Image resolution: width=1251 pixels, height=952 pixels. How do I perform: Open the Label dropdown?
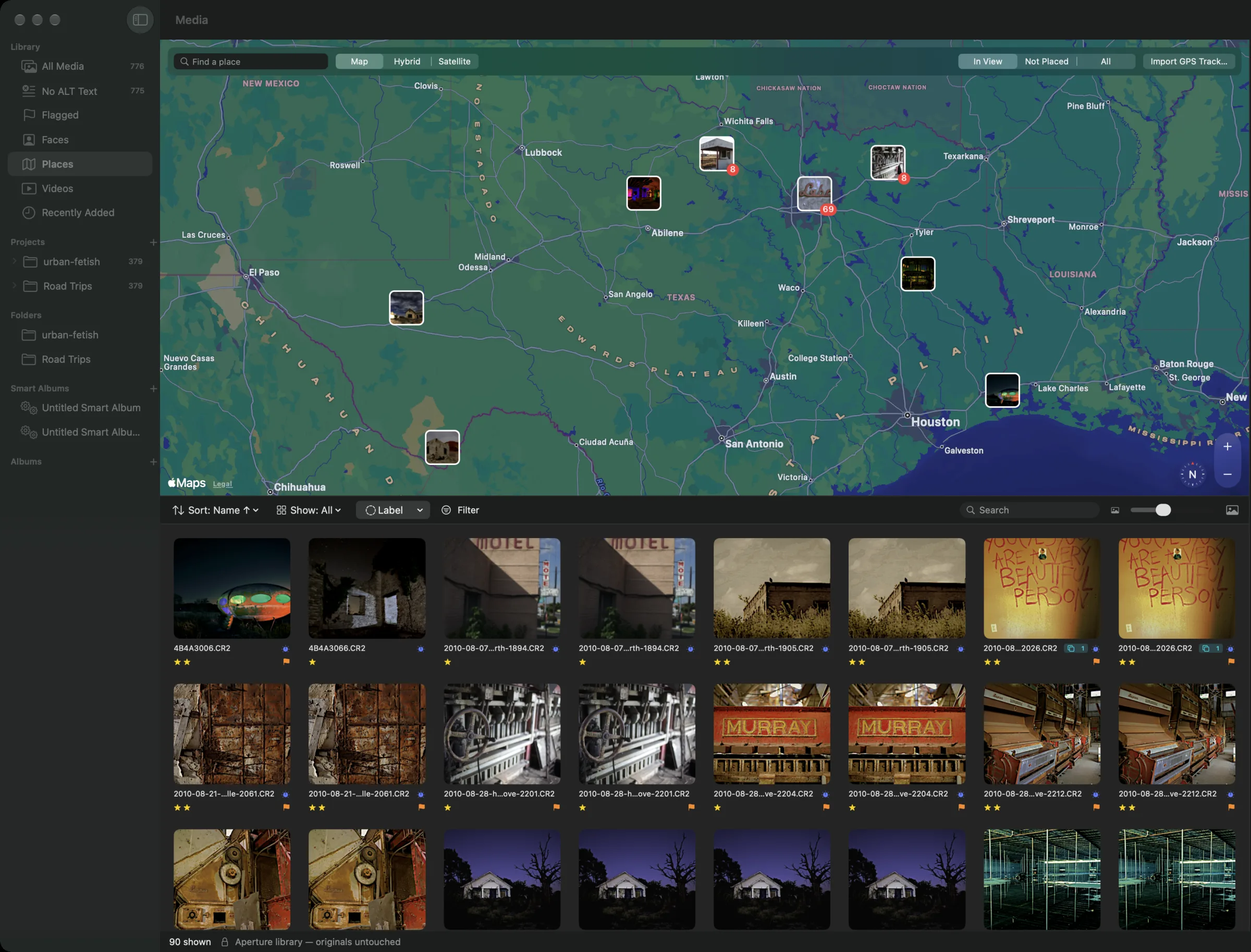(393, 510)
